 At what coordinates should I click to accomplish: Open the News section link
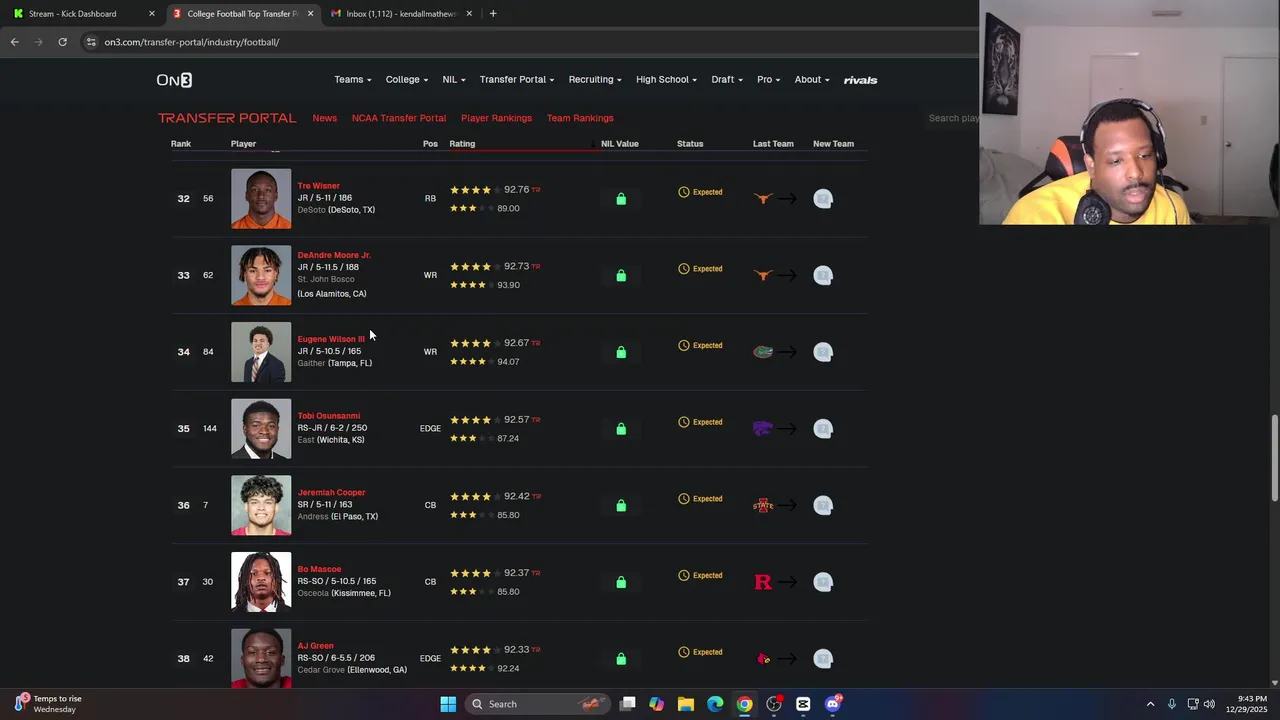click(x=325, y=118)
